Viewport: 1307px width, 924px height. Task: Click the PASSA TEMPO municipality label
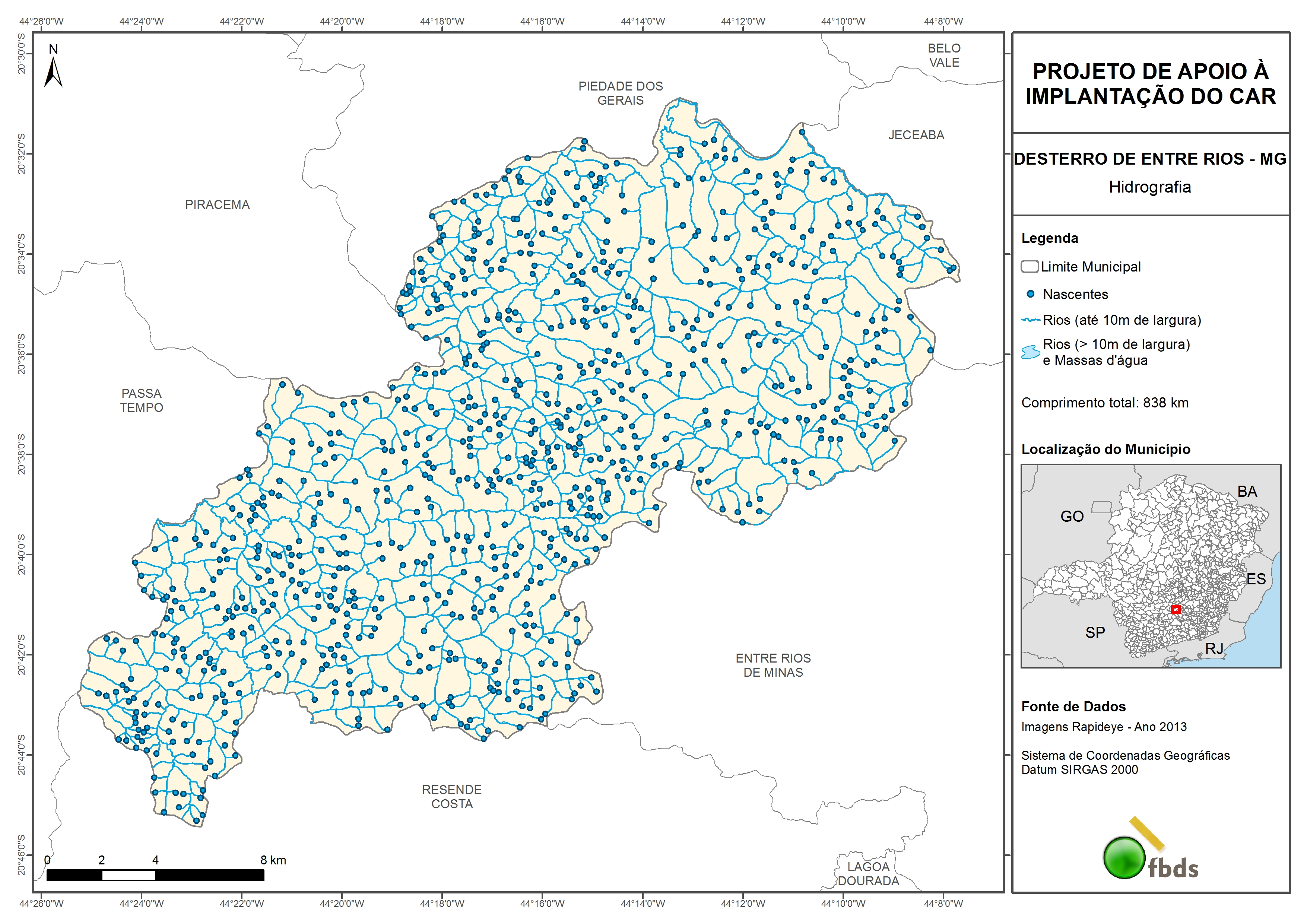pyautogui.click(x=141, y=400)
